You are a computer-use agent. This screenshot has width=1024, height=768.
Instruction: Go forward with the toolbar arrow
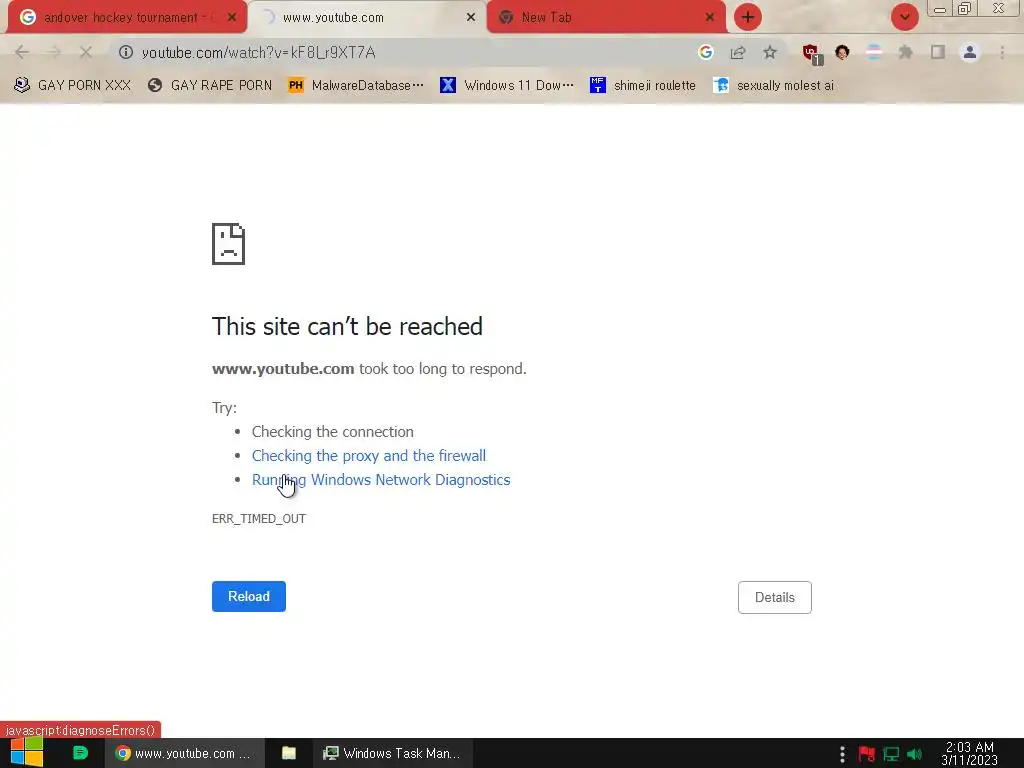tap(54, 52)
